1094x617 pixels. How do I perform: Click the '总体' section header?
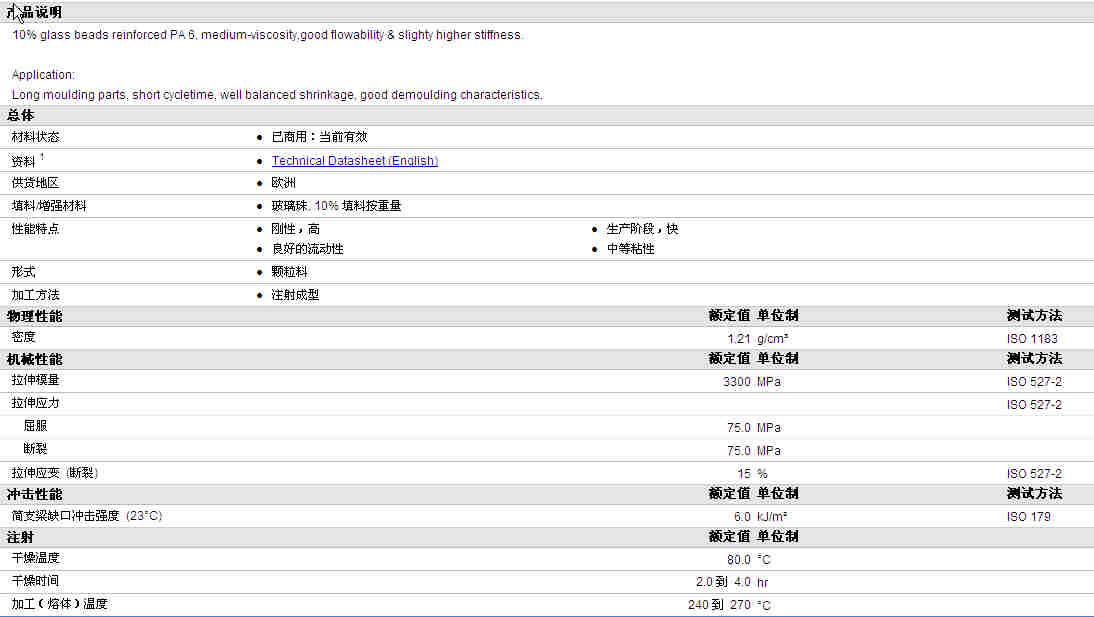[x=20, y=115]
